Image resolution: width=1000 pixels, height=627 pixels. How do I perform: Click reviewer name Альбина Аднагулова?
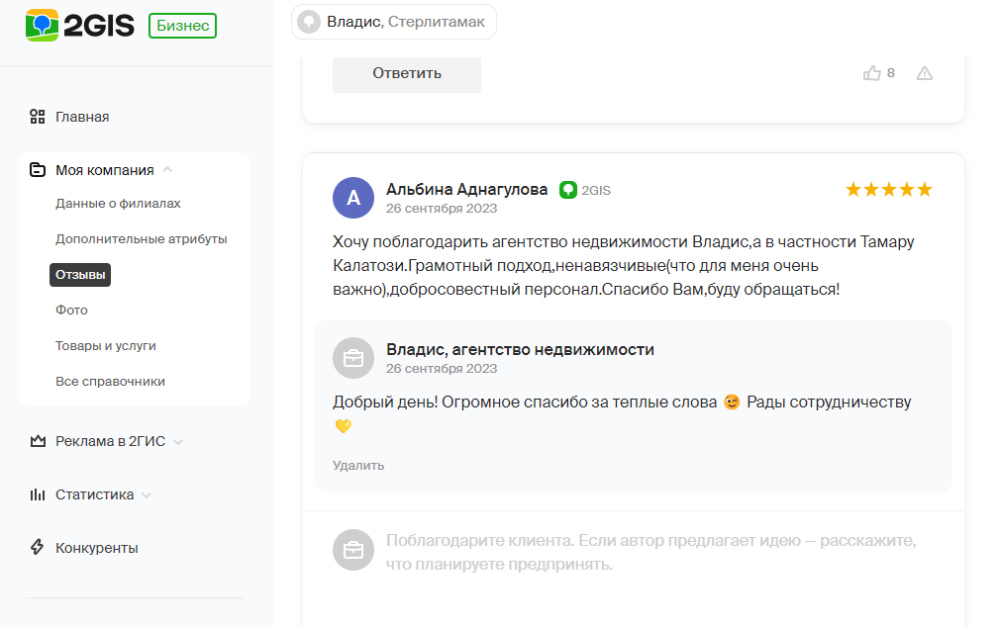point(466,189)
